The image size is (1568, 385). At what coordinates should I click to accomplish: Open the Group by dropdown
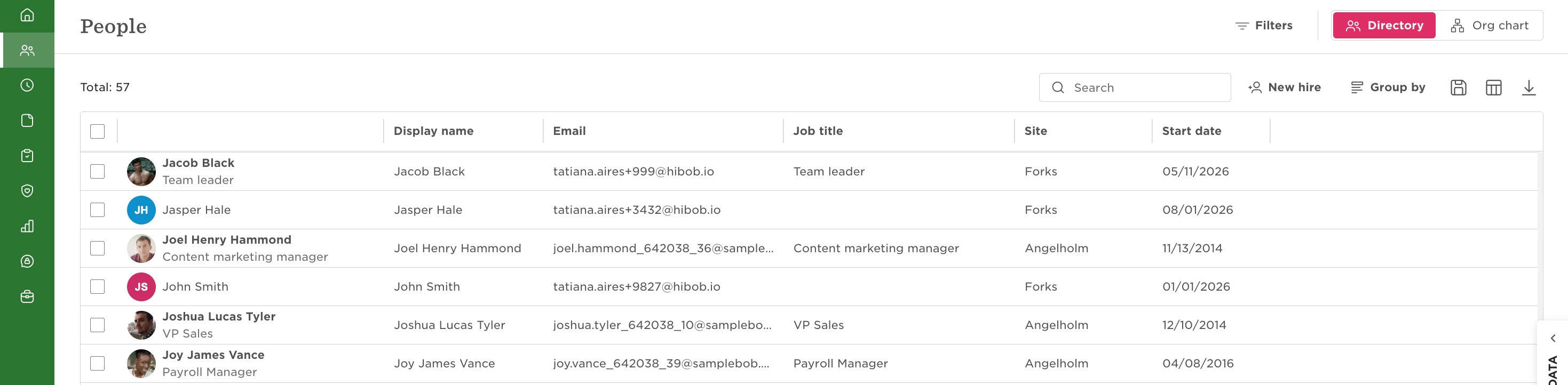(x=1388, y=87)
